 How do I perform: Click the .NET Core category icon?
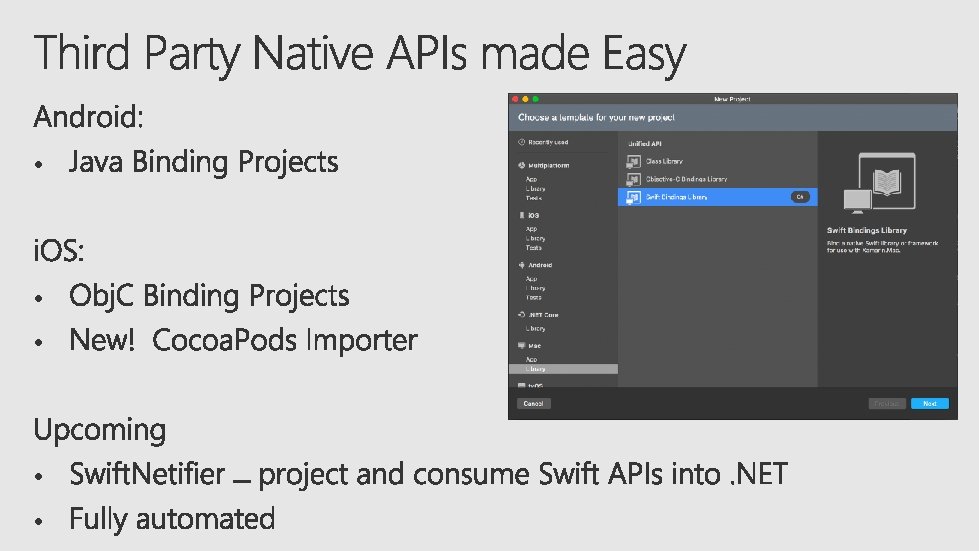click(x=521, y=315)
